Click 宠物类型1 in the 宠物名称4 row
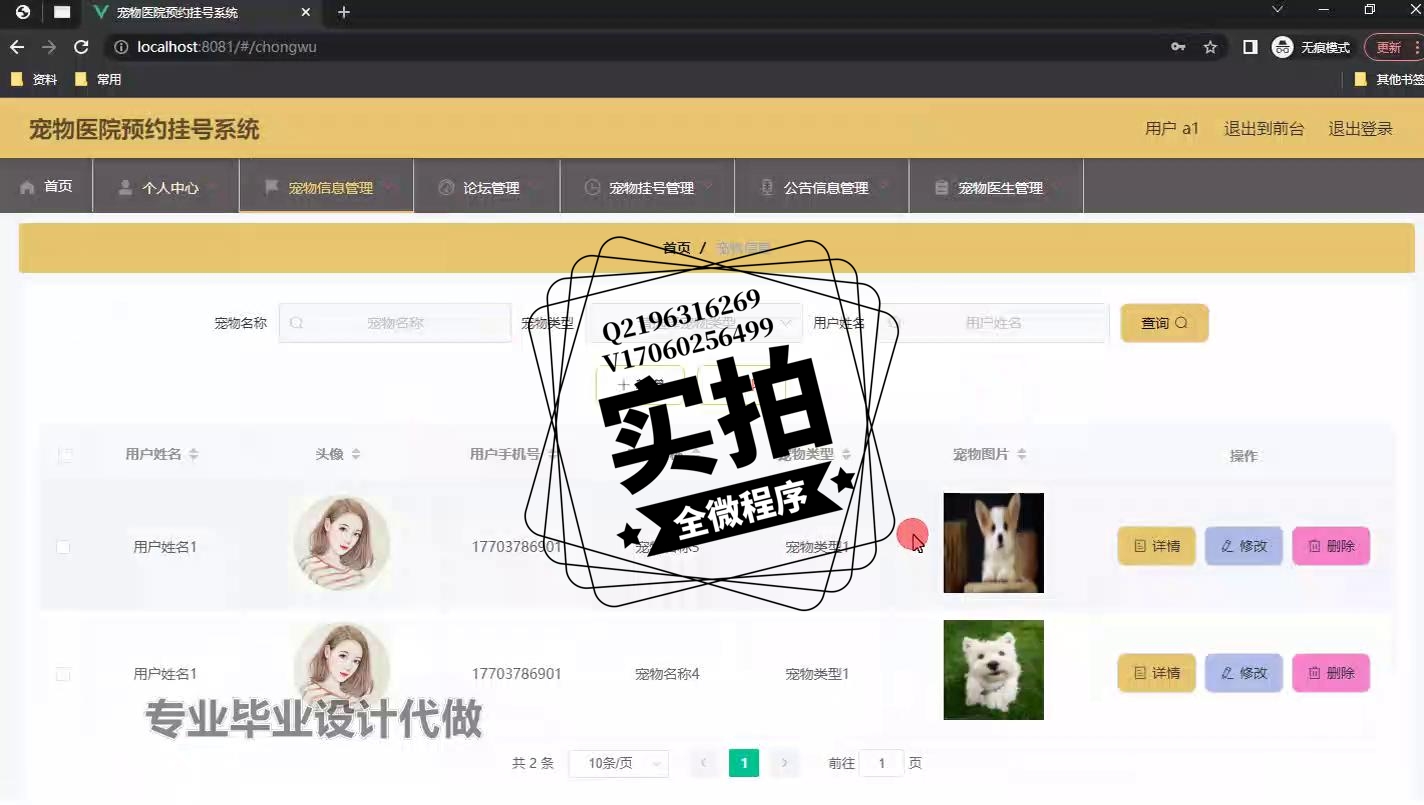Screen dimensions: 1424x805 [817, 674]
